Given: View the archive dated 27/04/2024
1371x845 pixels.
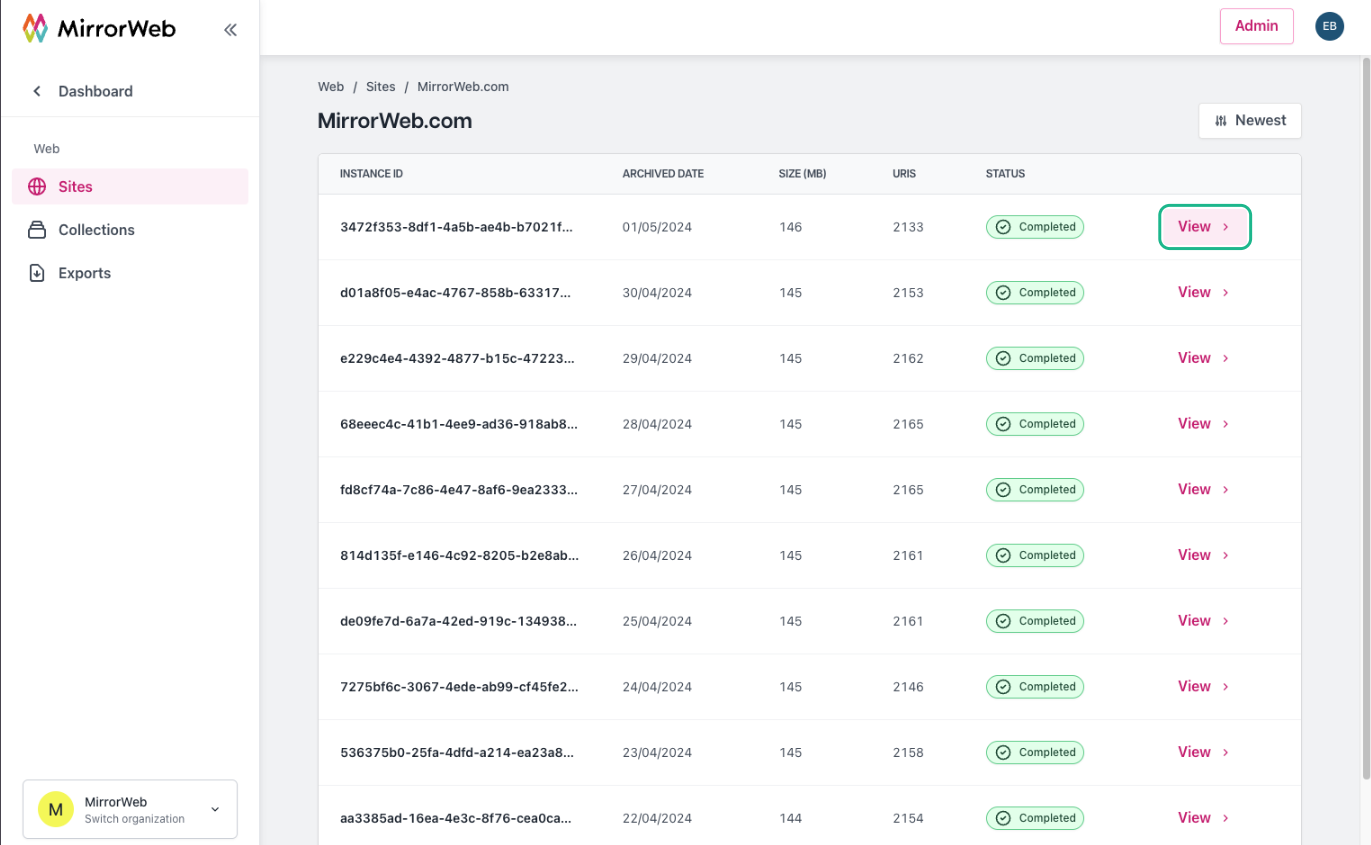Looking at the screenshot, I should click(1205, 489).
